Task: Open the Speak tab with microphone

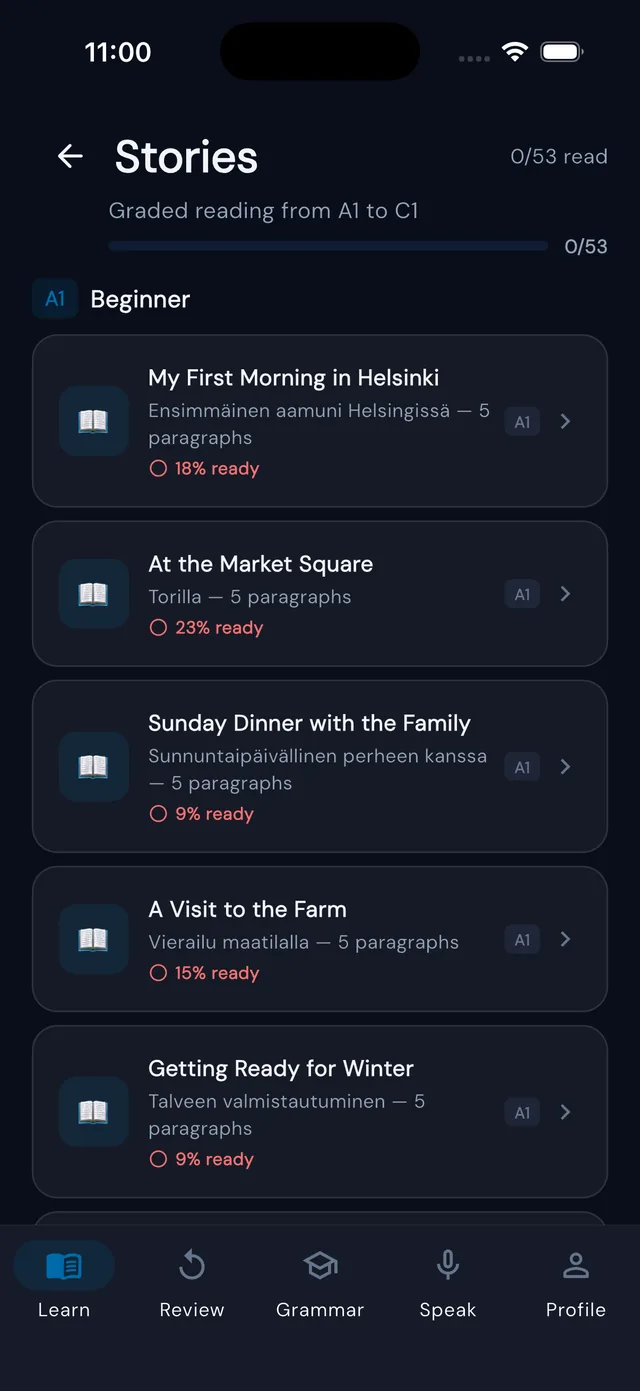Action: pyautogui.click(x=448, y=1284)
